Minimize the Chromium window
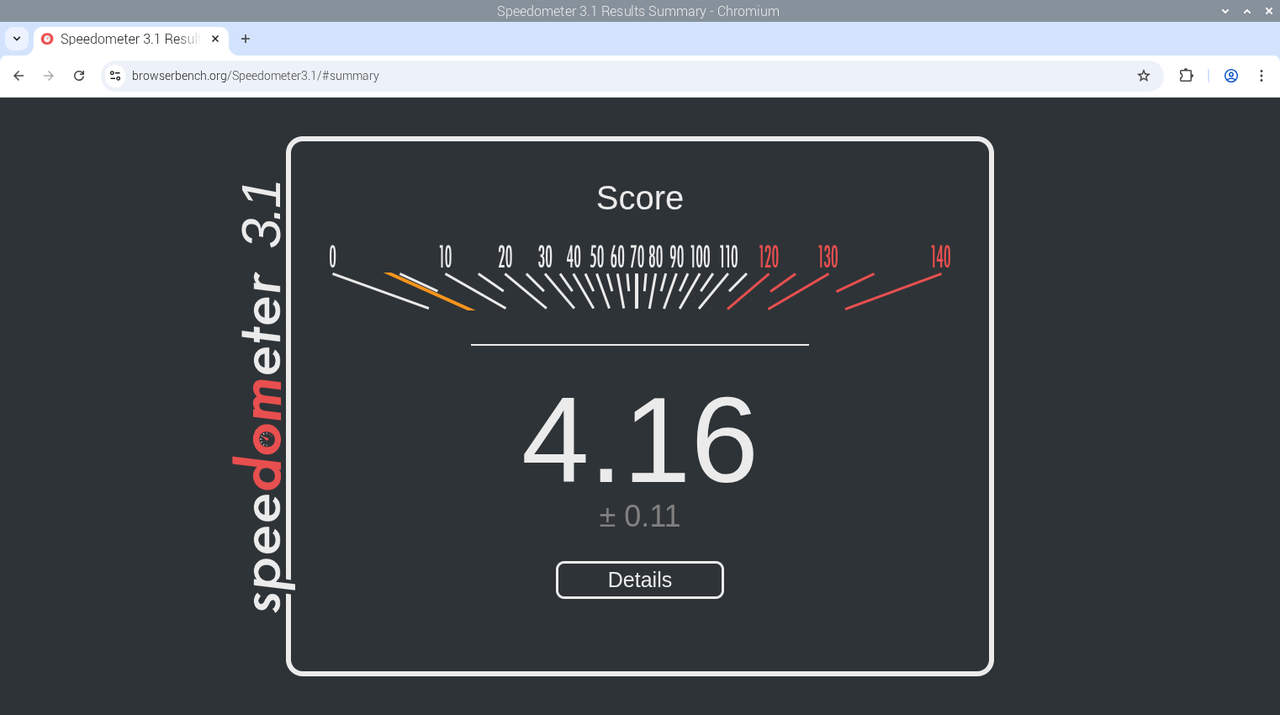This screenshot has height=715, width=1280. tap(1225, 11)
